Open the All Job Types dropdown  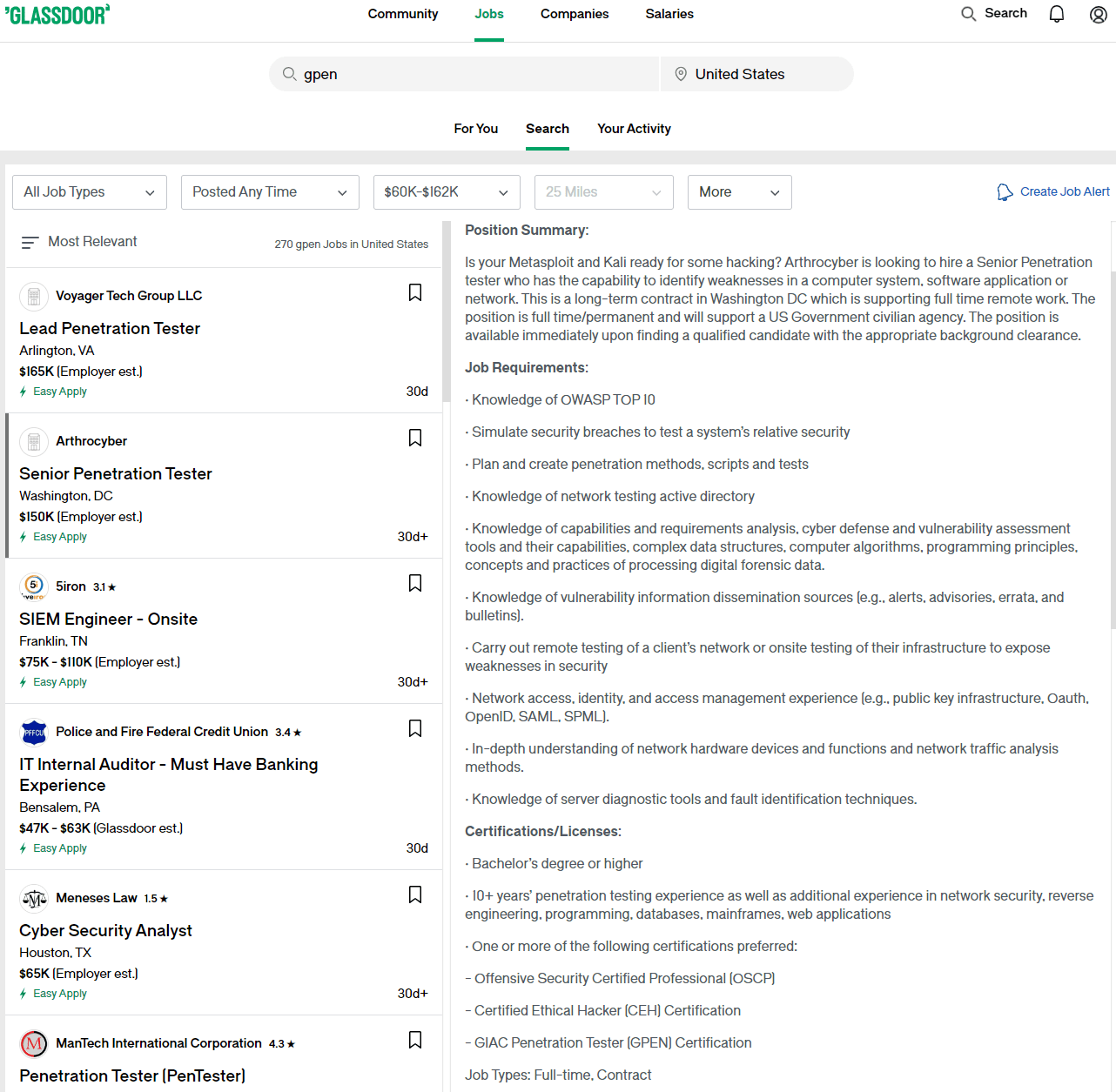(90, 192)
